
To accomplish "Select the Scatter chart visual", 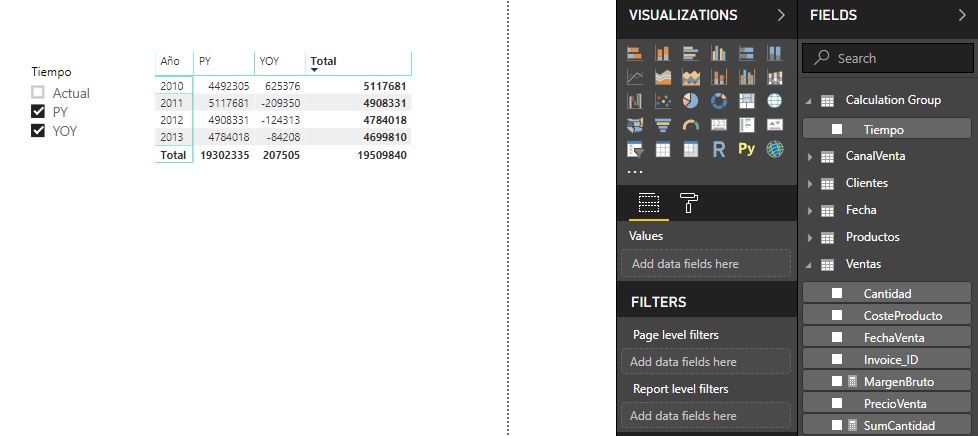I will click(x=662, y=101).
